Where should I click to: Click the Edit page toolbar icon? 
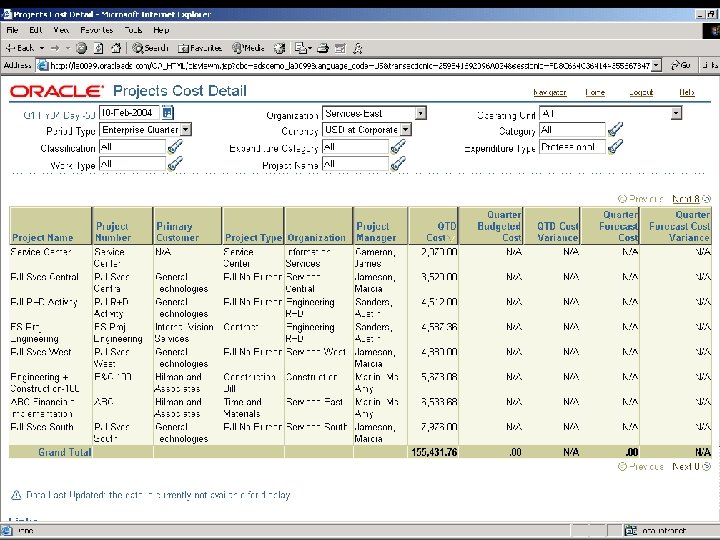pyautogui.click(x=340, y=48)
